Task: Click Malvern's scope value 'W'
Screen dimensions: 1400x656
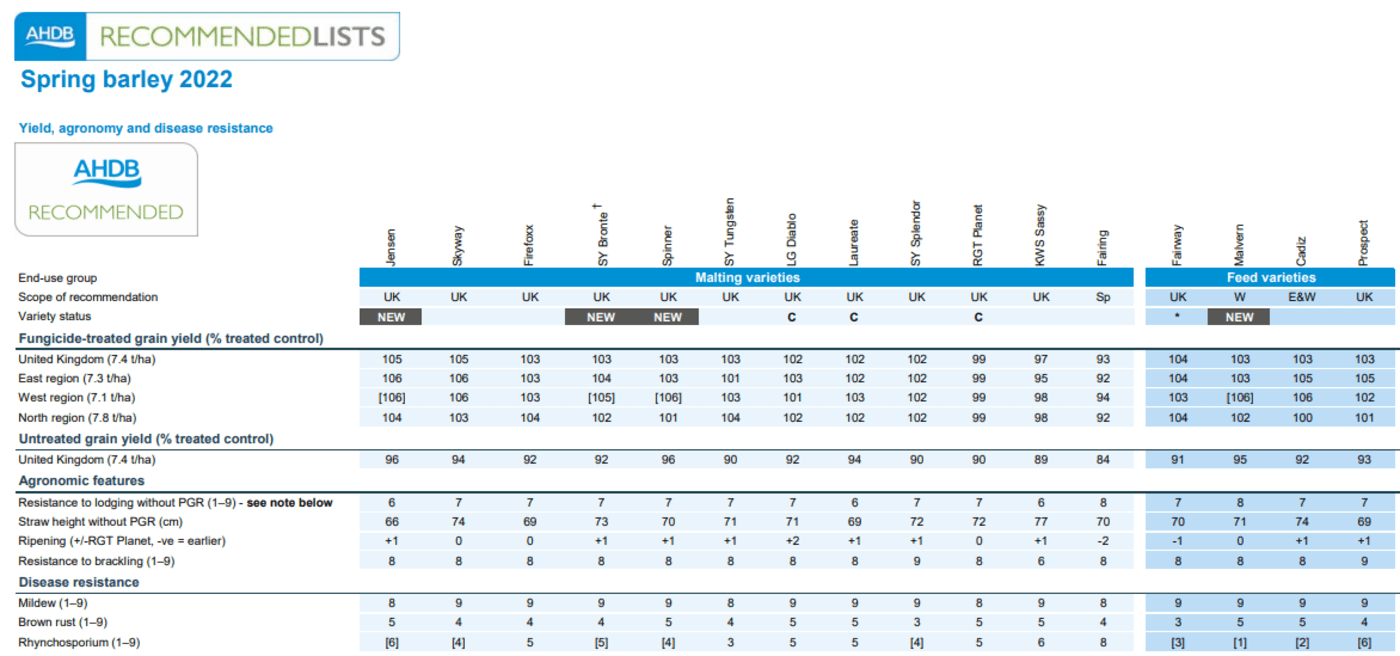Action: tap(1239, 297)
